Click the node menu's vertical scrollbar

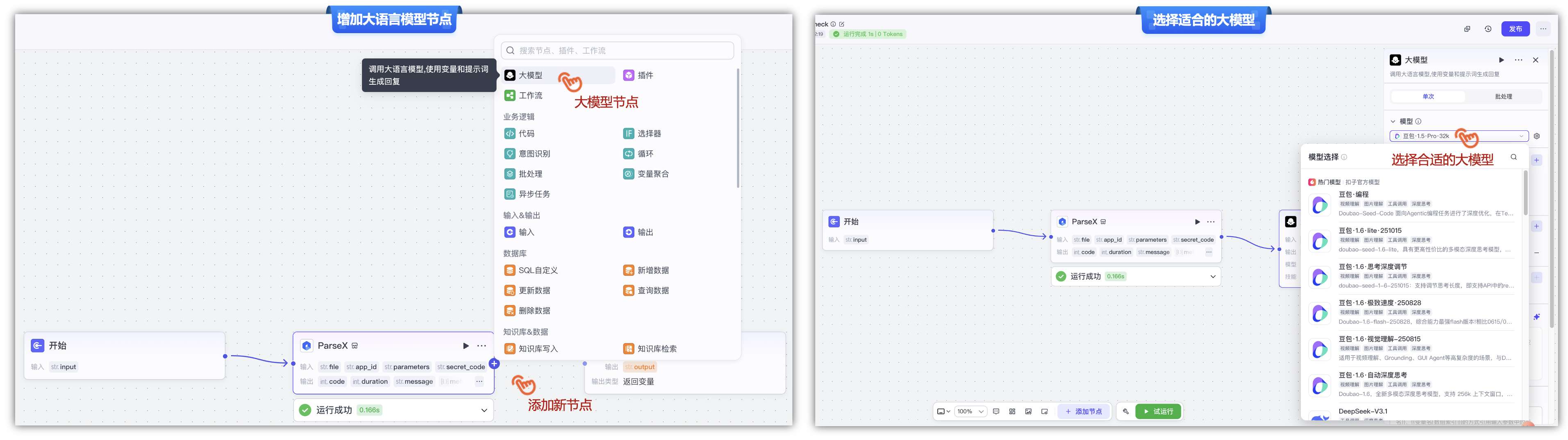[738, 128]
